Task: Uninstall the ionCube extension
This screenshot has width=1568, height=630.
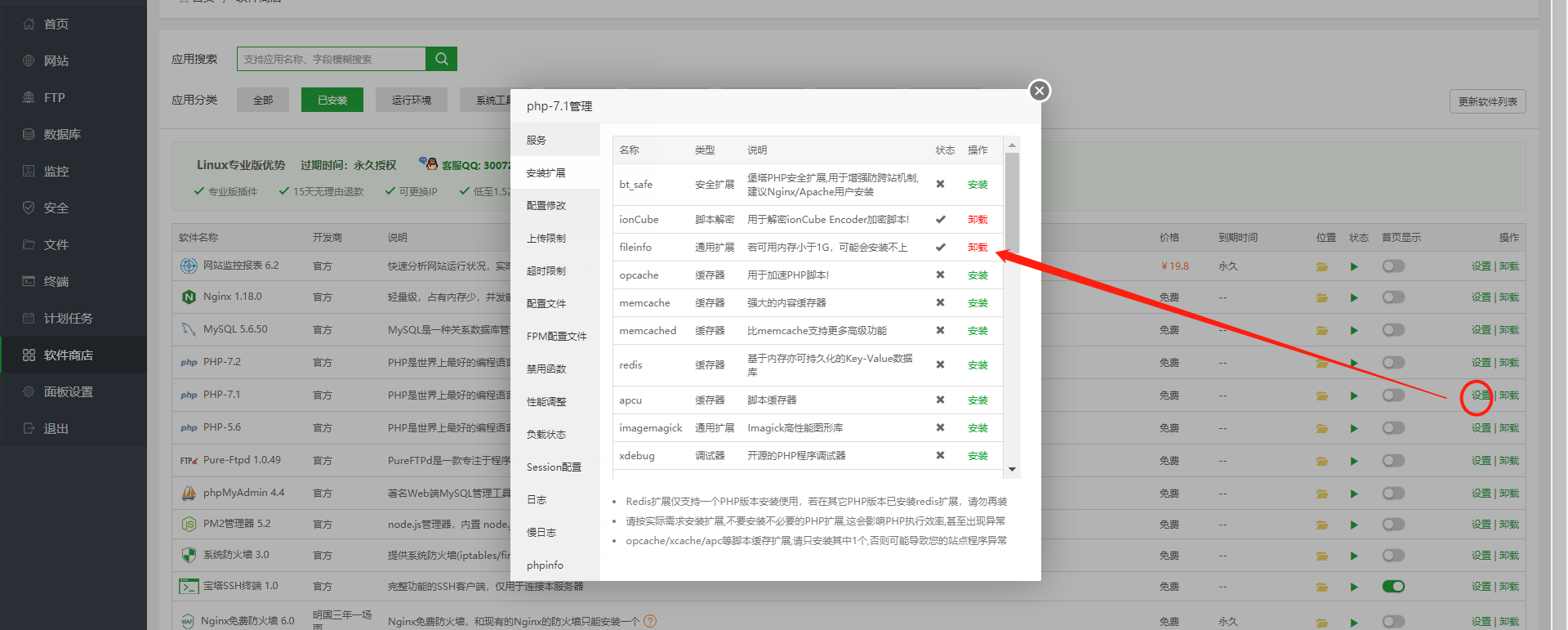Action: point(978,220)
